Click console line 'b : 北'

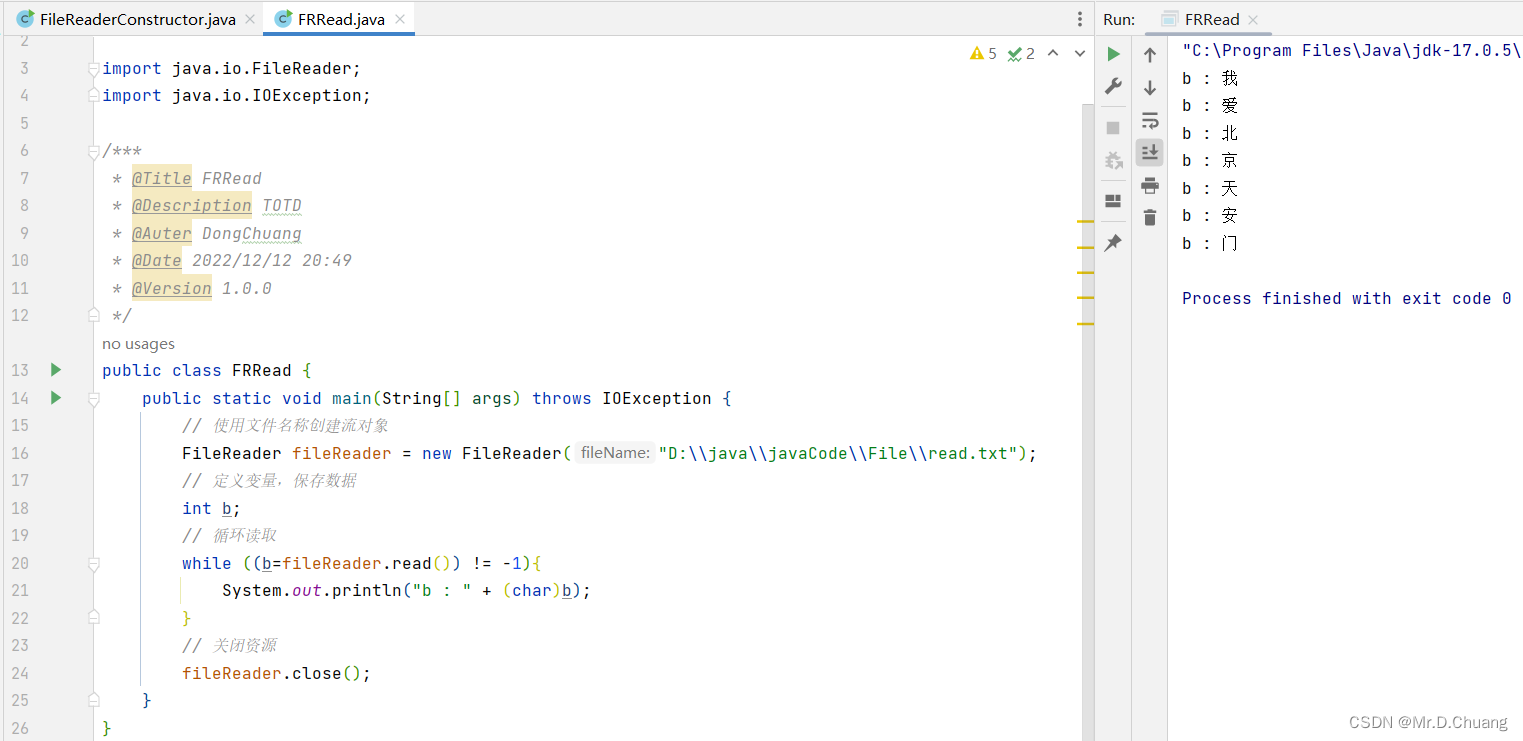[1210, 133]
